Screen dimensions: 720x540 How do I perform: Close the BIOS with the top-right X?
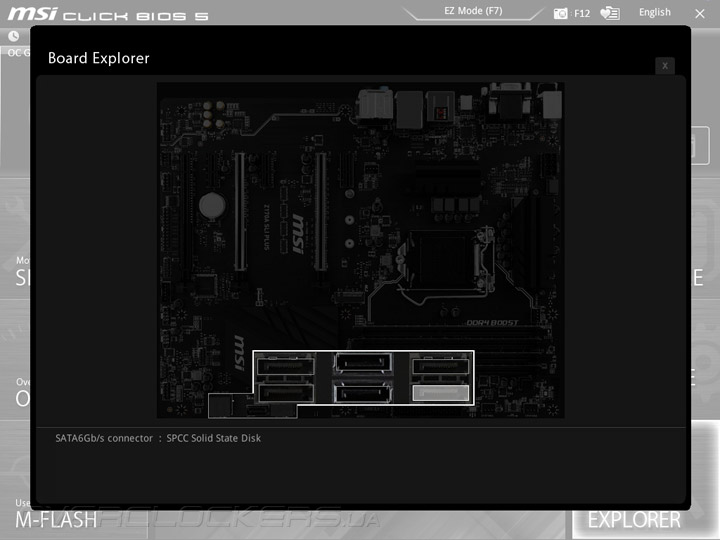[700, 14]
